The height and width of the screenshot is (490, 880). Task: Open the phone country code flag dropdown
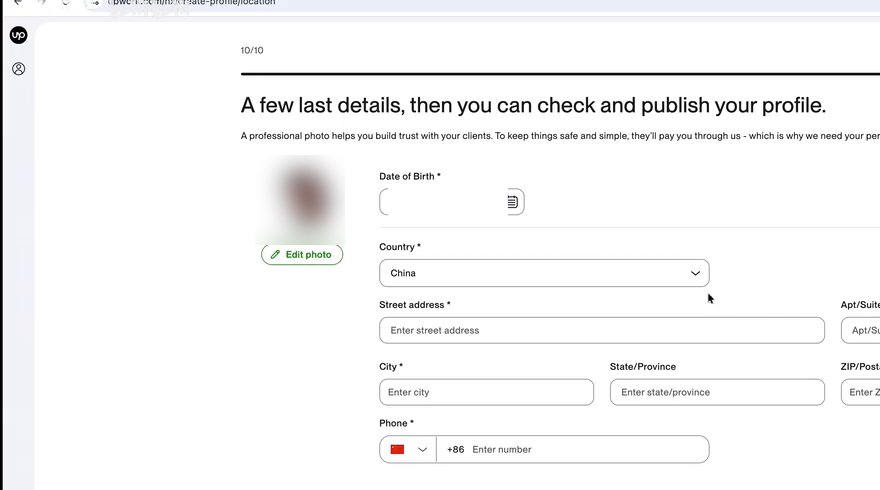pyautogui.click(x=408, y=450)
